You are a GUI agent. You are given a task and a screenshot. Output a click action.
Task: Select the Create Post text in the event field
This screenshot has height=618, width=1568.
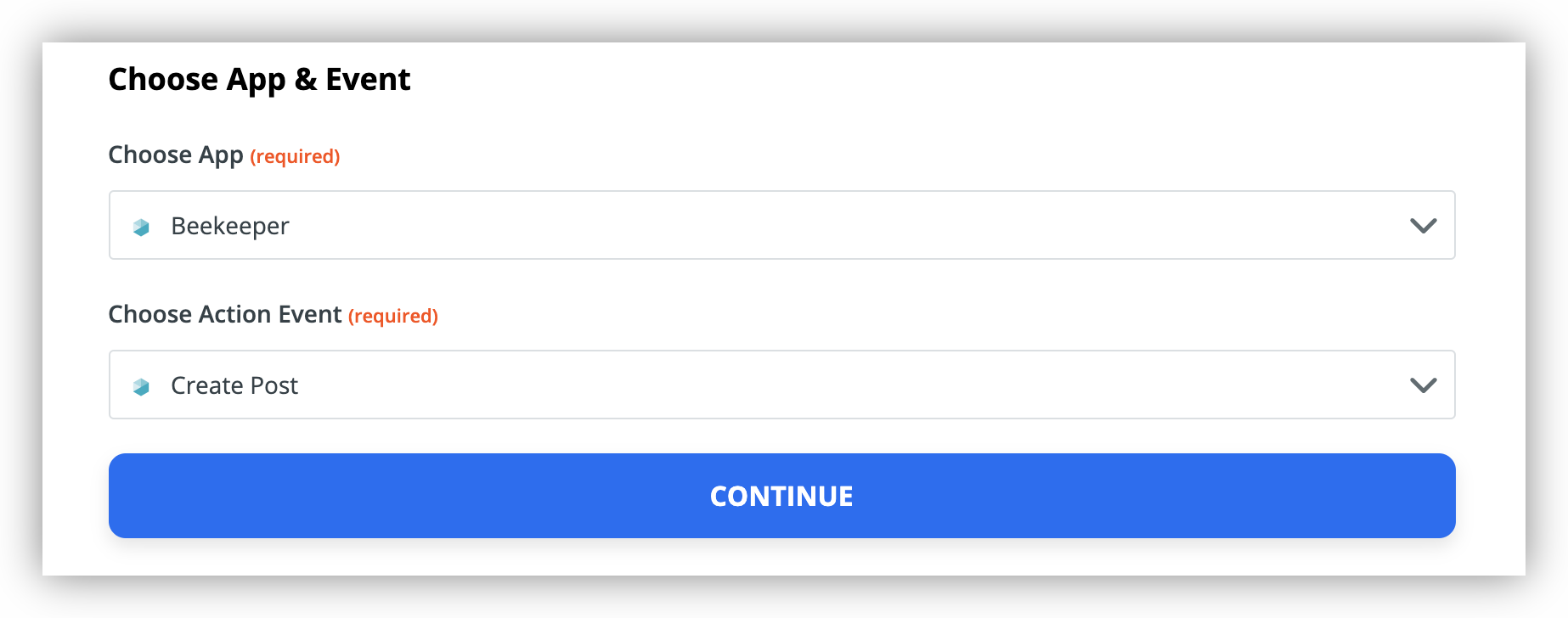pos(234,385)
